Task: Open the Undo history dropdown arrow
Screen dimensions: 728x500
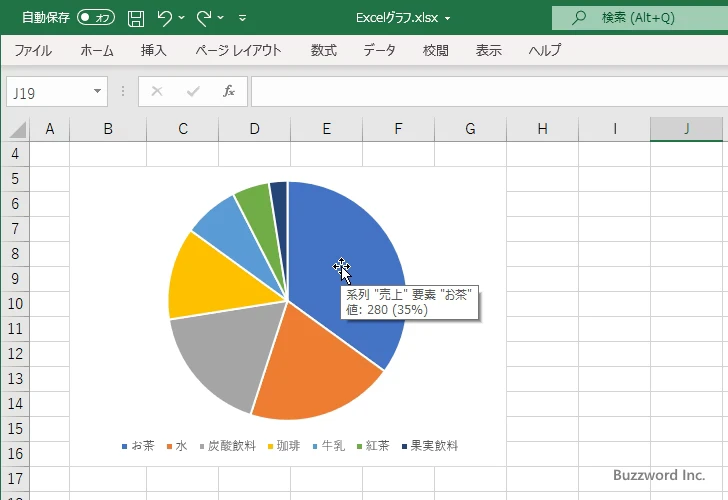Action: click(182, 18)
